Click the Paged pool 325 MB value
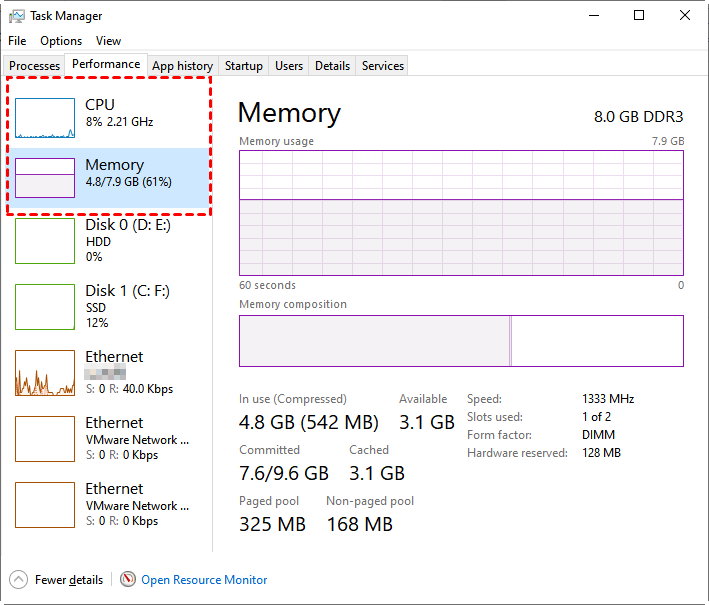709x605 pixels. (272, 525)
